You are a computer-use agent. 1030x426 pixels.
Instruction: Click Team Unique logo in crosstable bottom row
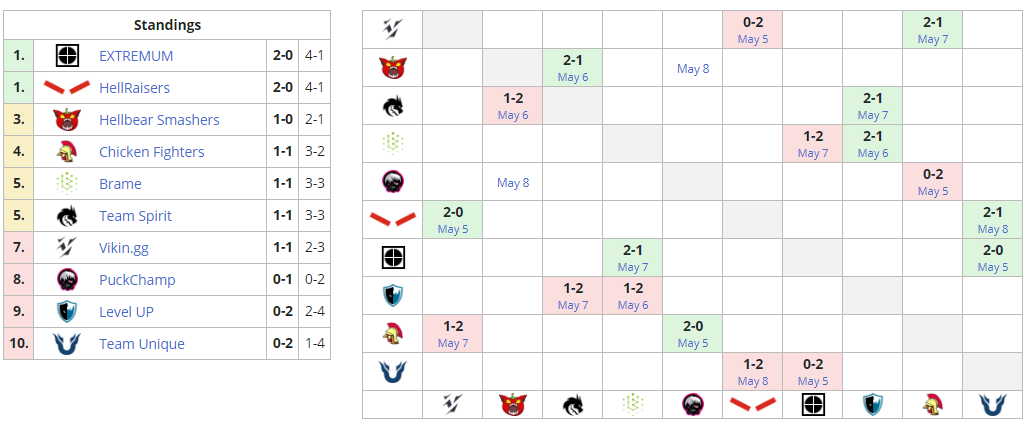[x=992, y=404]
